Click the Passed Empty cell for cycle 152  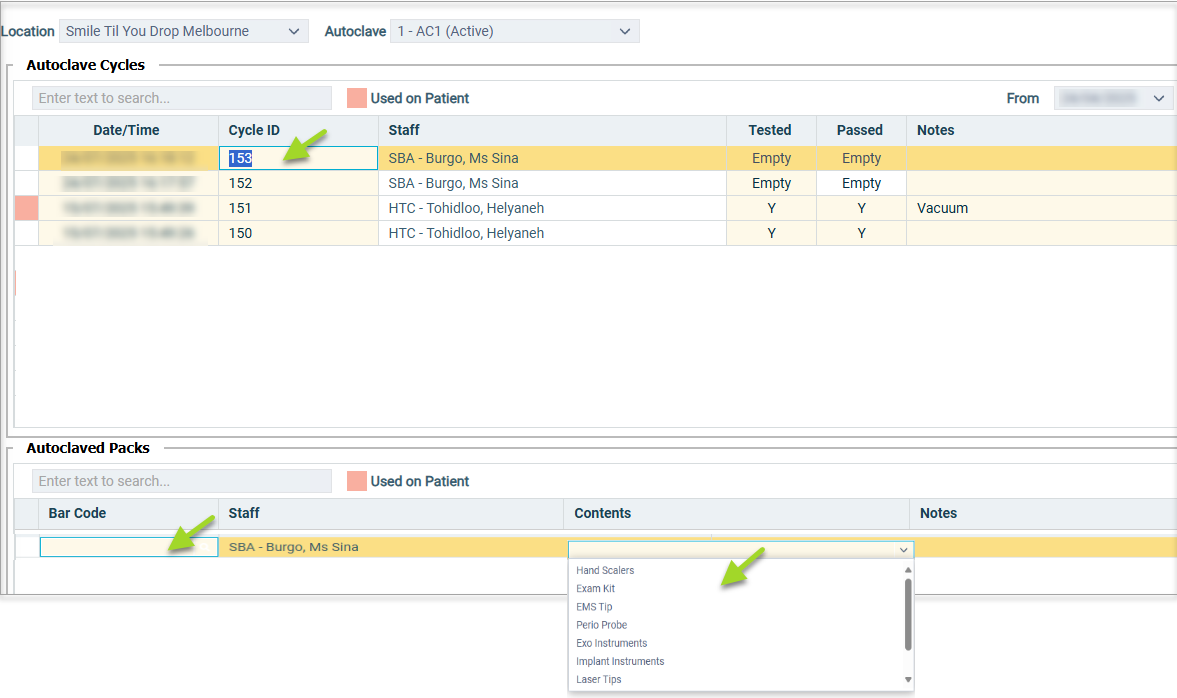click(x=862, y=183)
